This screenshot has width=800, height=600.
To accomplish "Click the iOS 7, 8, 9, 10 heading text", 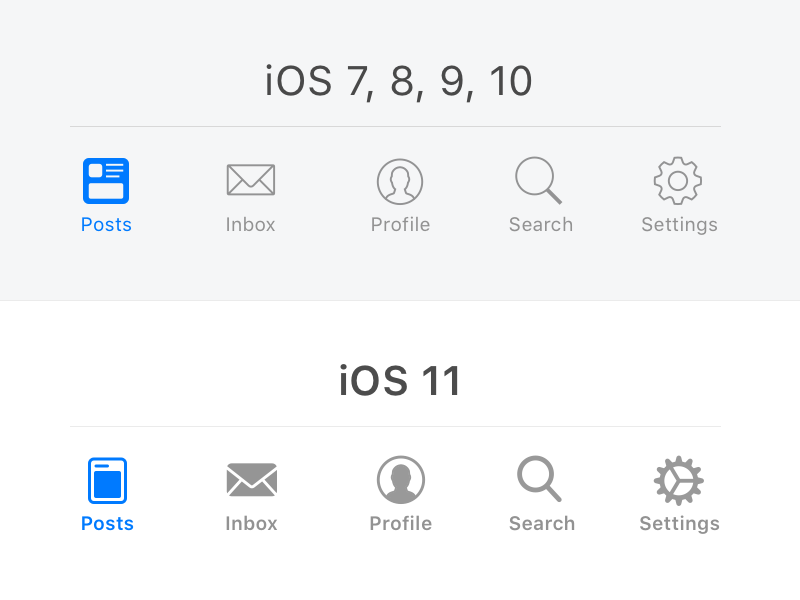I will [x=397, y=81].
